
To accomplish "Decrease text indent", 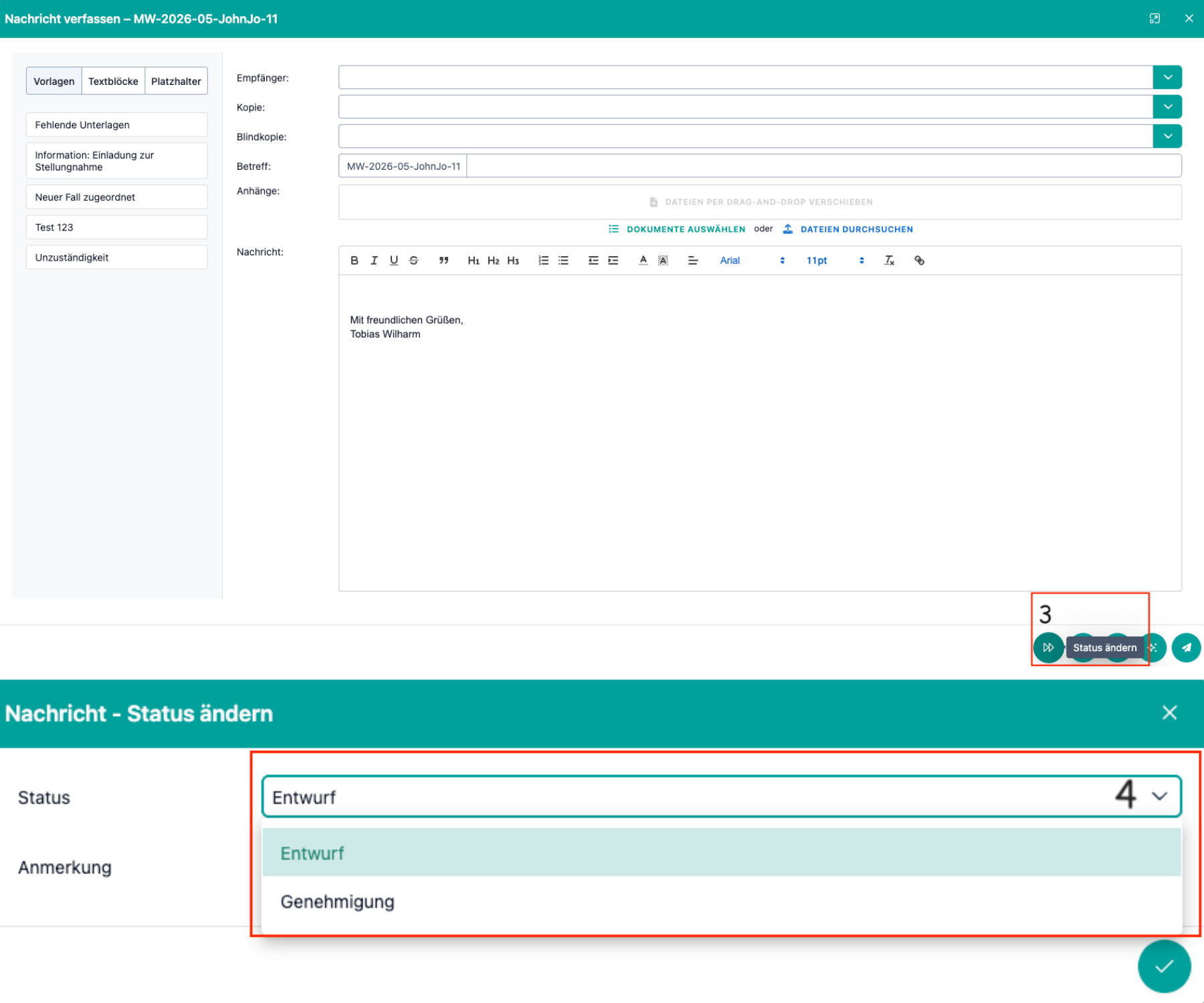I will [x=593, y=261].
